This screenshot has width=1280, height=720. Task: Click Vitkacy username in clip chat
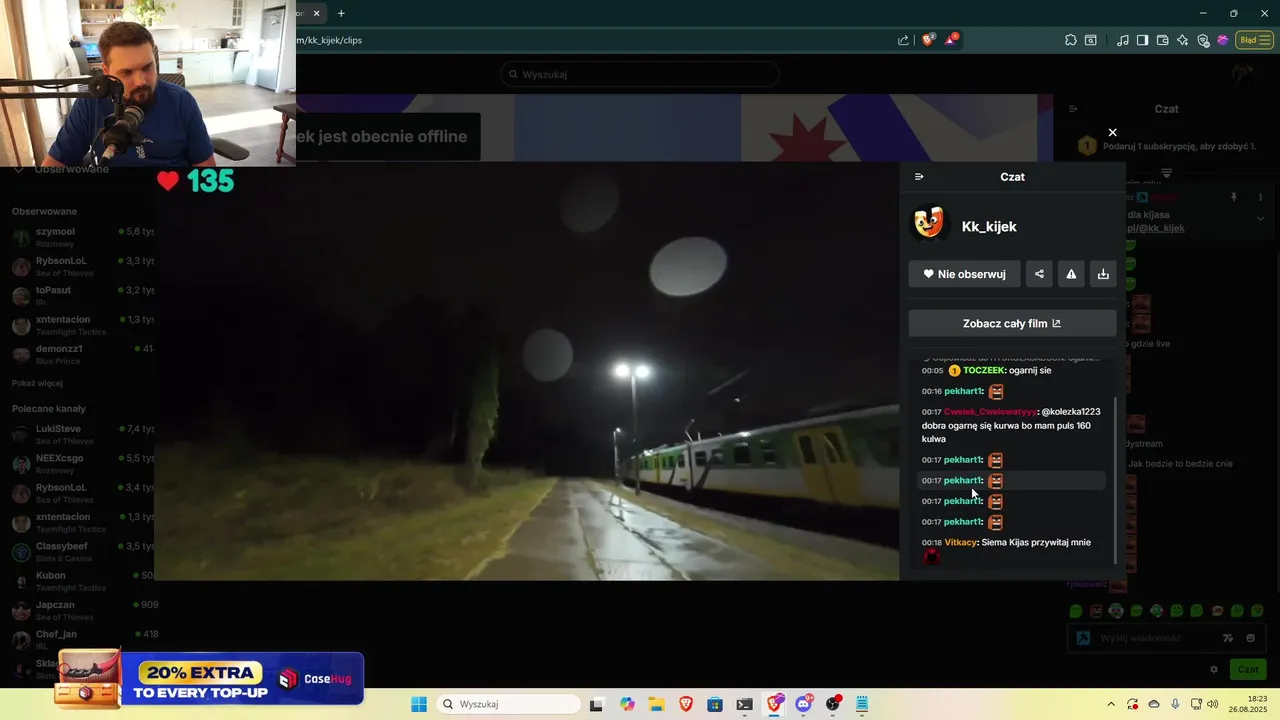(960, 542)
